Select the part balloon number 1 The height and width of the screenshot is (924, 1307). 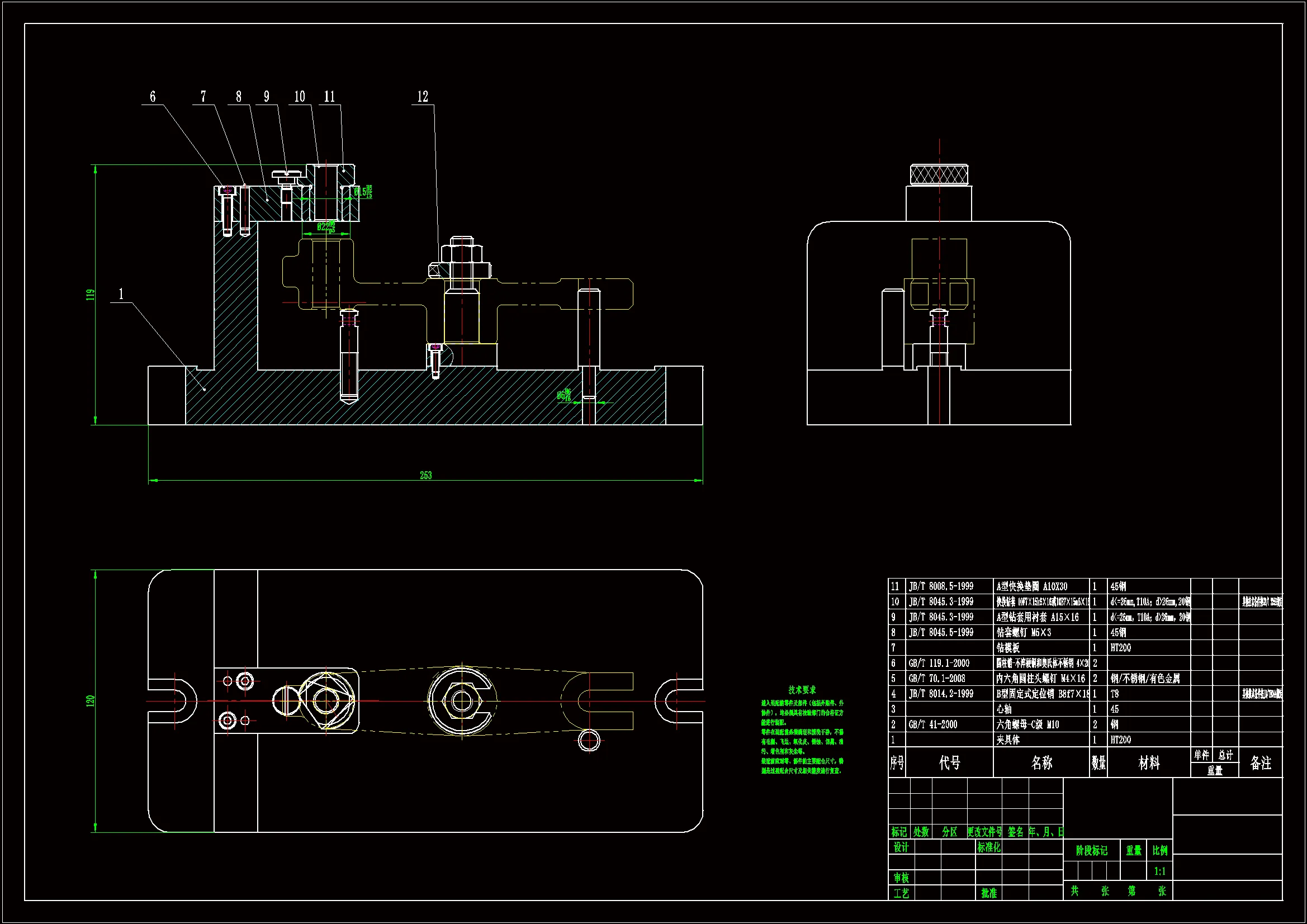(121, 295)
